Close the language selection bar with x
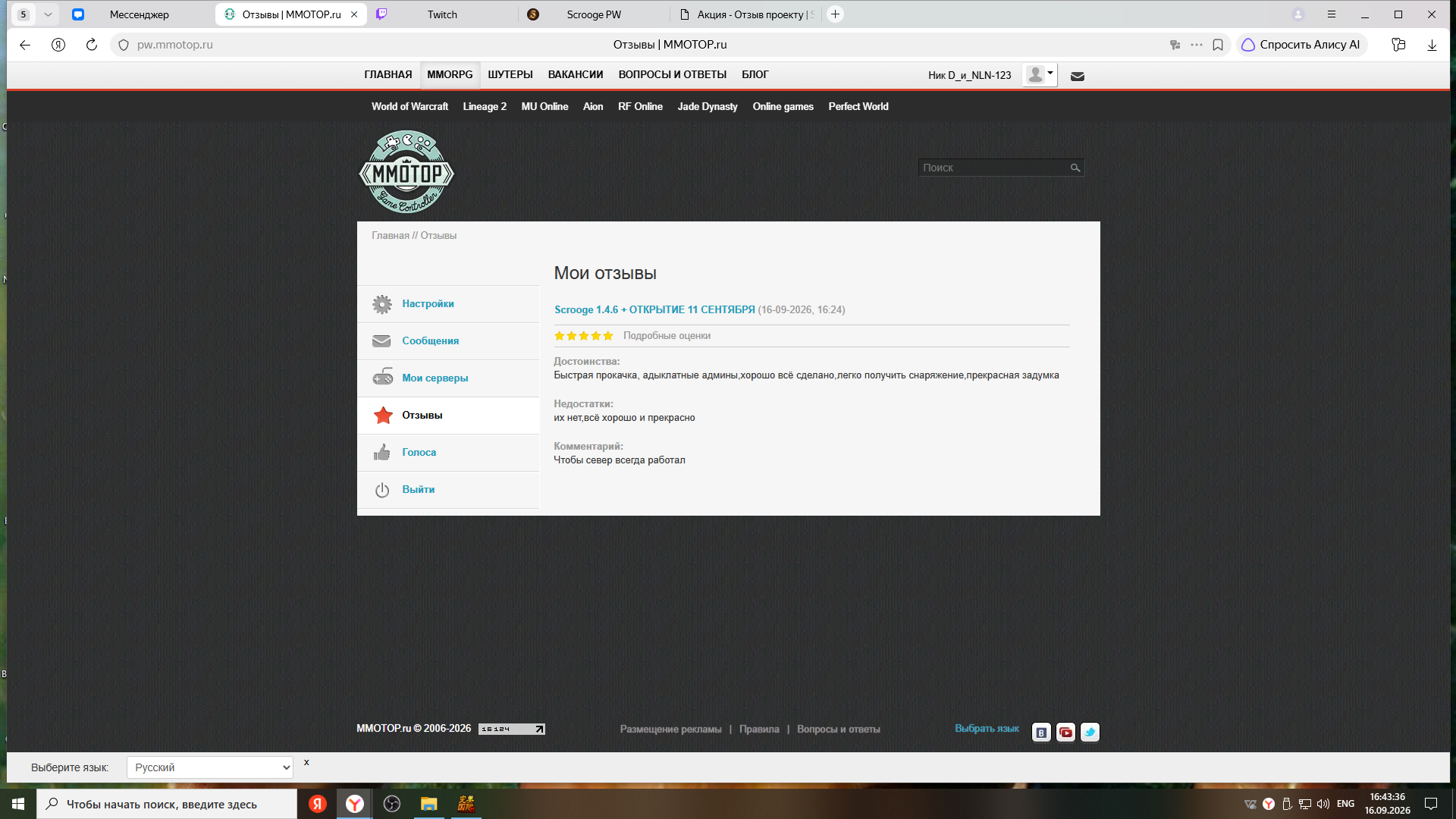1456x819 pixels. click(x=306, y=762)
